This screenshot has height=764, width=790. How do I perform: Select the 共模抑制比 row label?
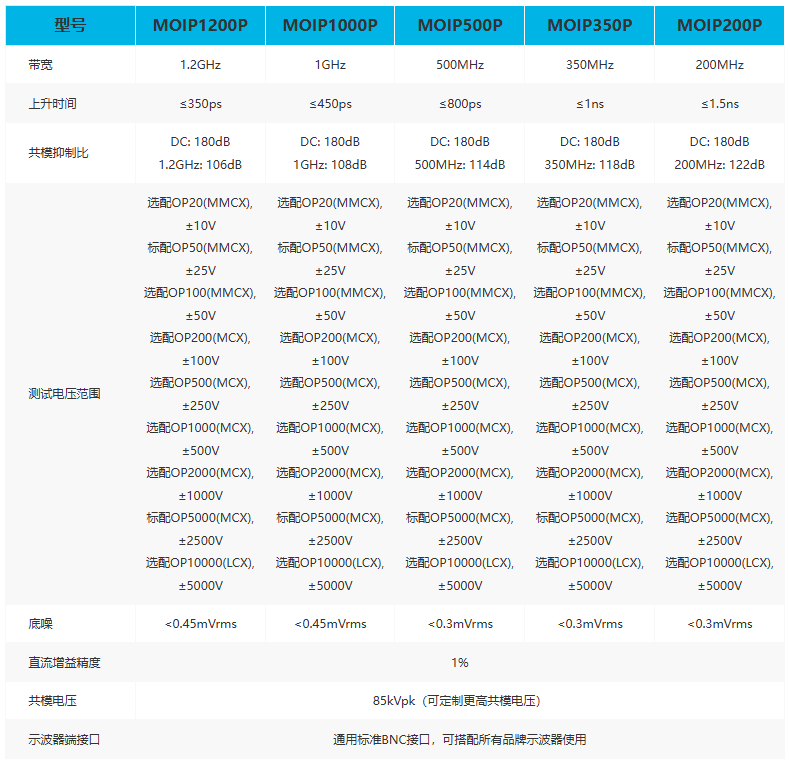(58, 153)
